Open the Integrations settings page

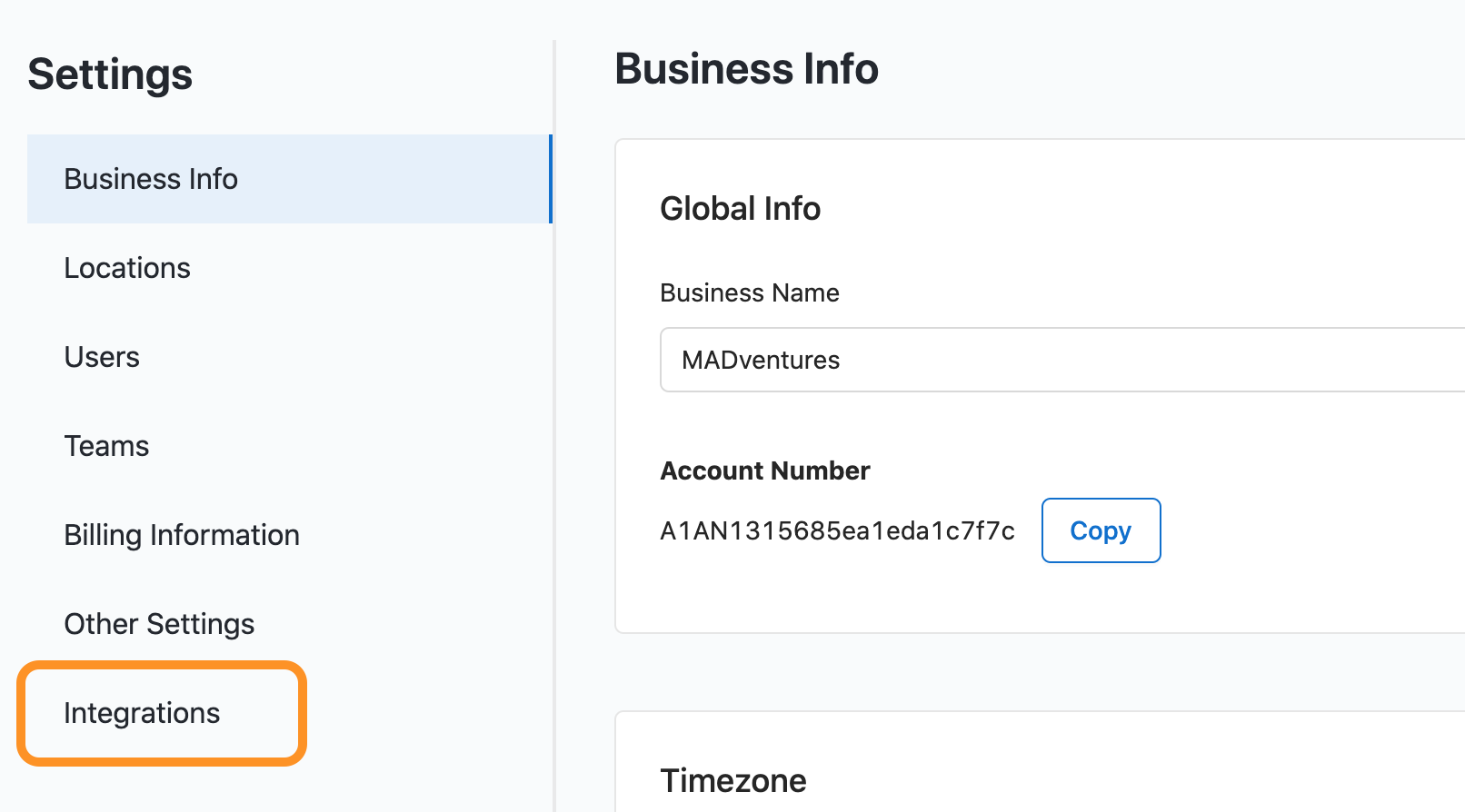pos(142,713)
